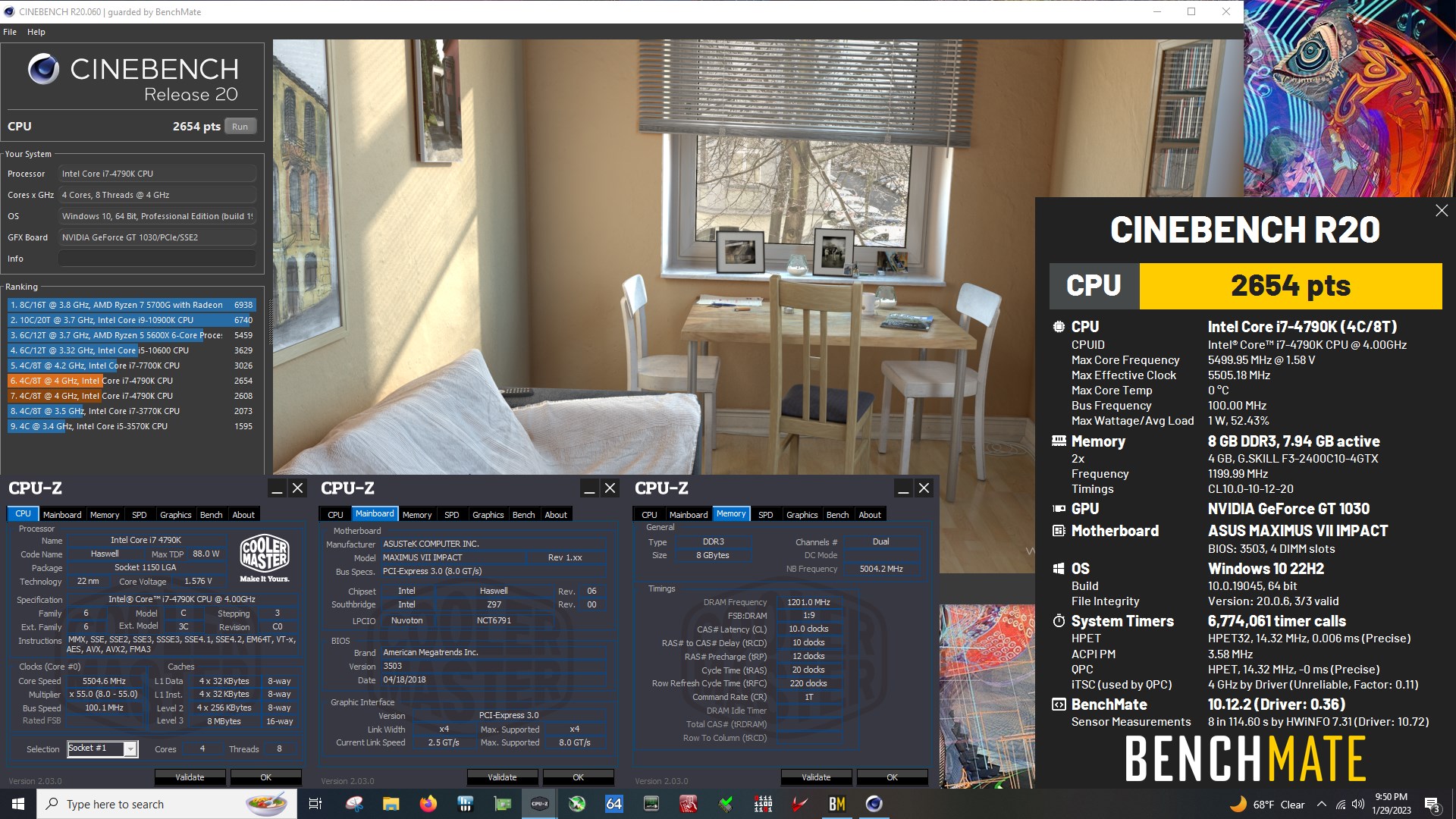Click OK in second CPU-Z window

(579, 777)
